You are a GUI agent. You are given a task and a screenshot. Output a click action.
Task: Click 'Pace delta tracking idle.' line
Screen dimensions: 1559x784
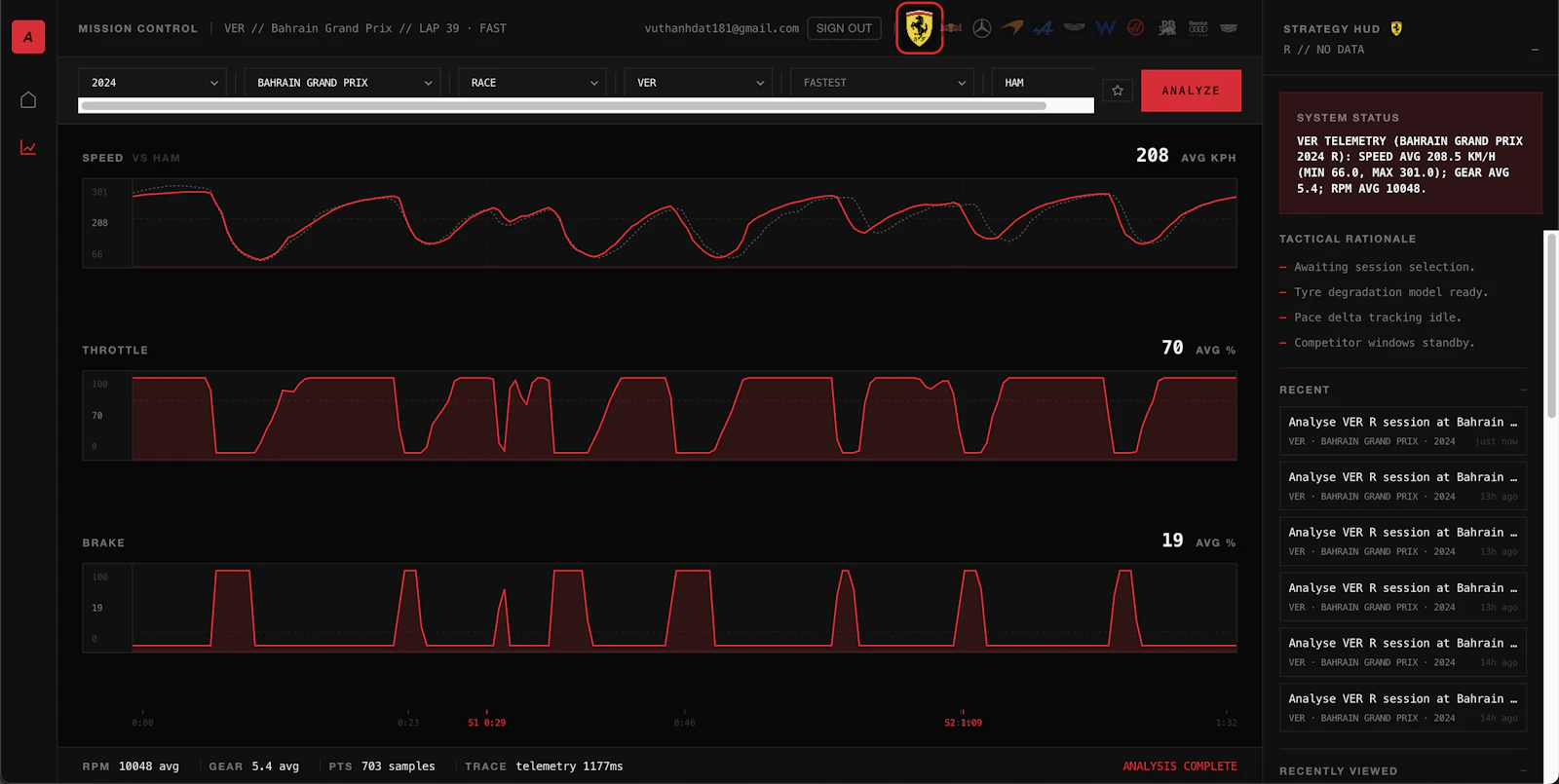click(x=1378, y=317)
